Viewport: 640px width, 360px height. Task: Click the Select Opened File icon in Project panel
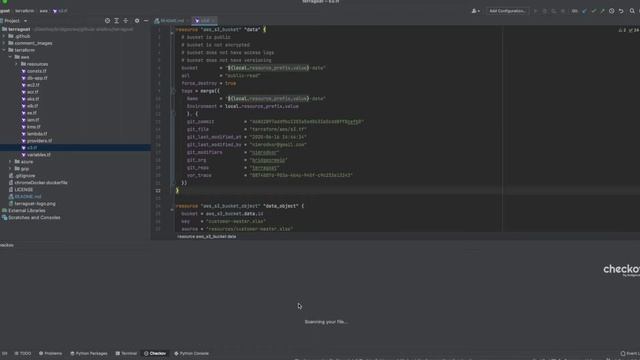point(107,21)
